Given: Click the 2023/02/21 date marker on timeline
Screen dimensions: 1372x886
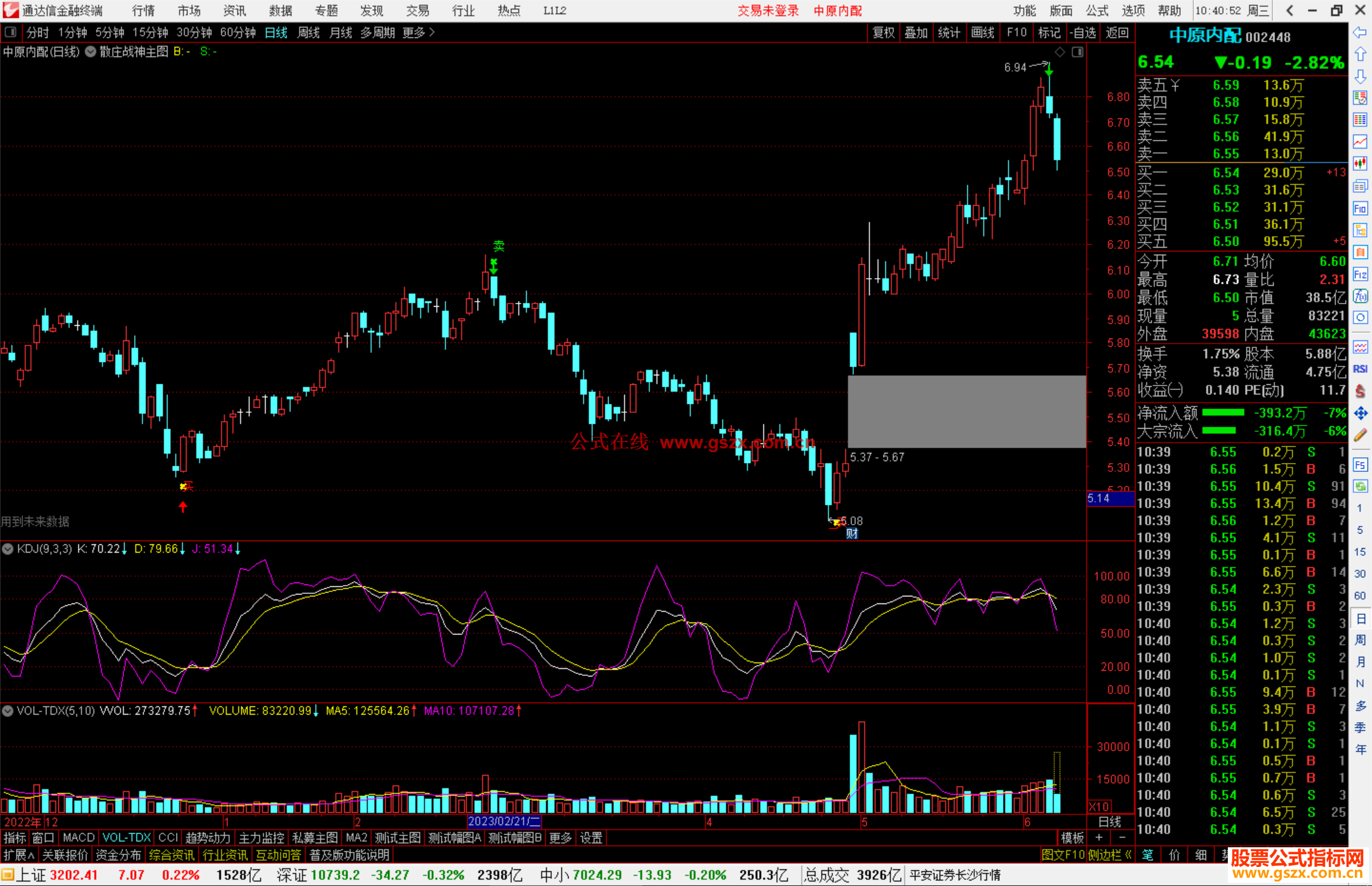Looking at the screenshot, I should pos(504,822).
